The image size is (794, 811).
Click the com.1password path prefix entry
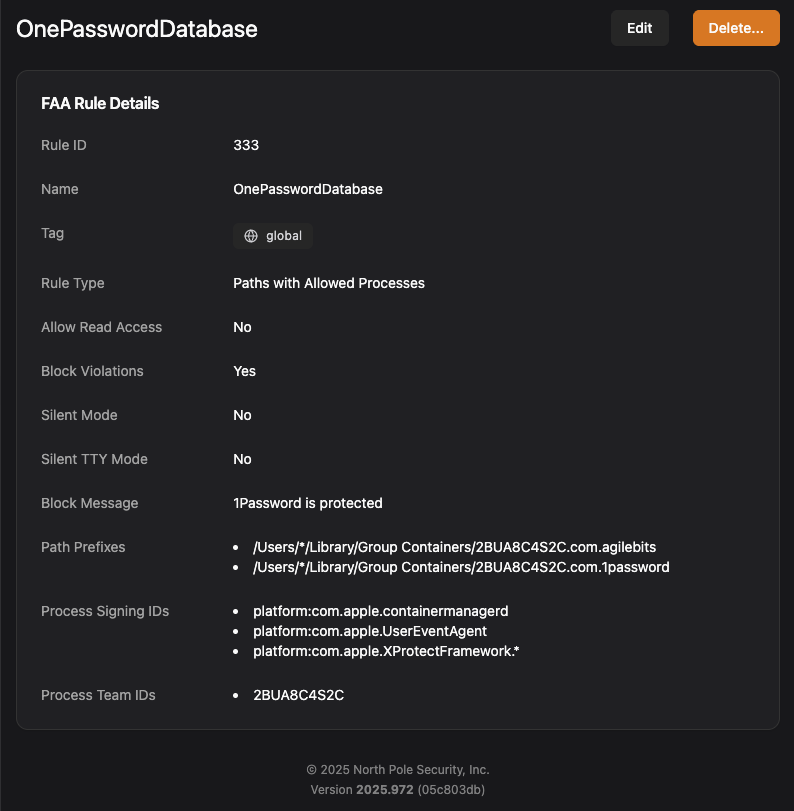461,567
